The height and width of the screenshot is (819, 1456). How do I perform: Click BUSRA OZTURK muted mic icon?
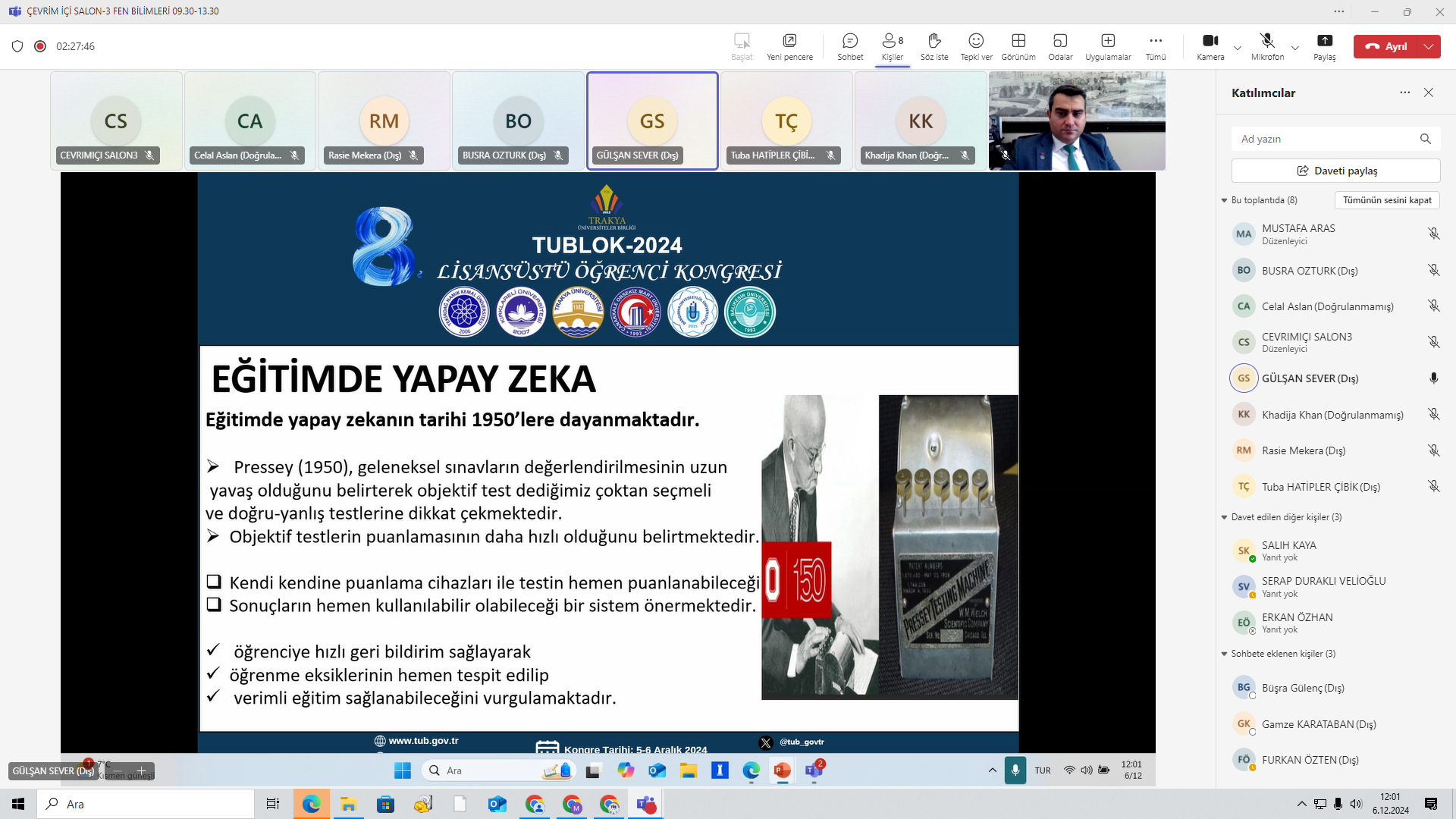click(1433, 270)
